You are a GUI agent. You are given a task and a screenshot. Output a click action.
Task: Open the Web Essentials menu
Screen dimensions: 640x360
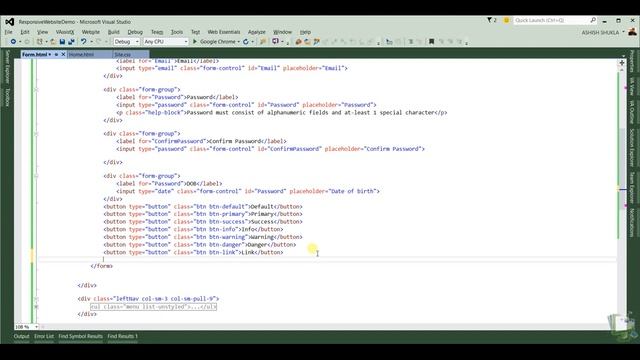point(224,32)
